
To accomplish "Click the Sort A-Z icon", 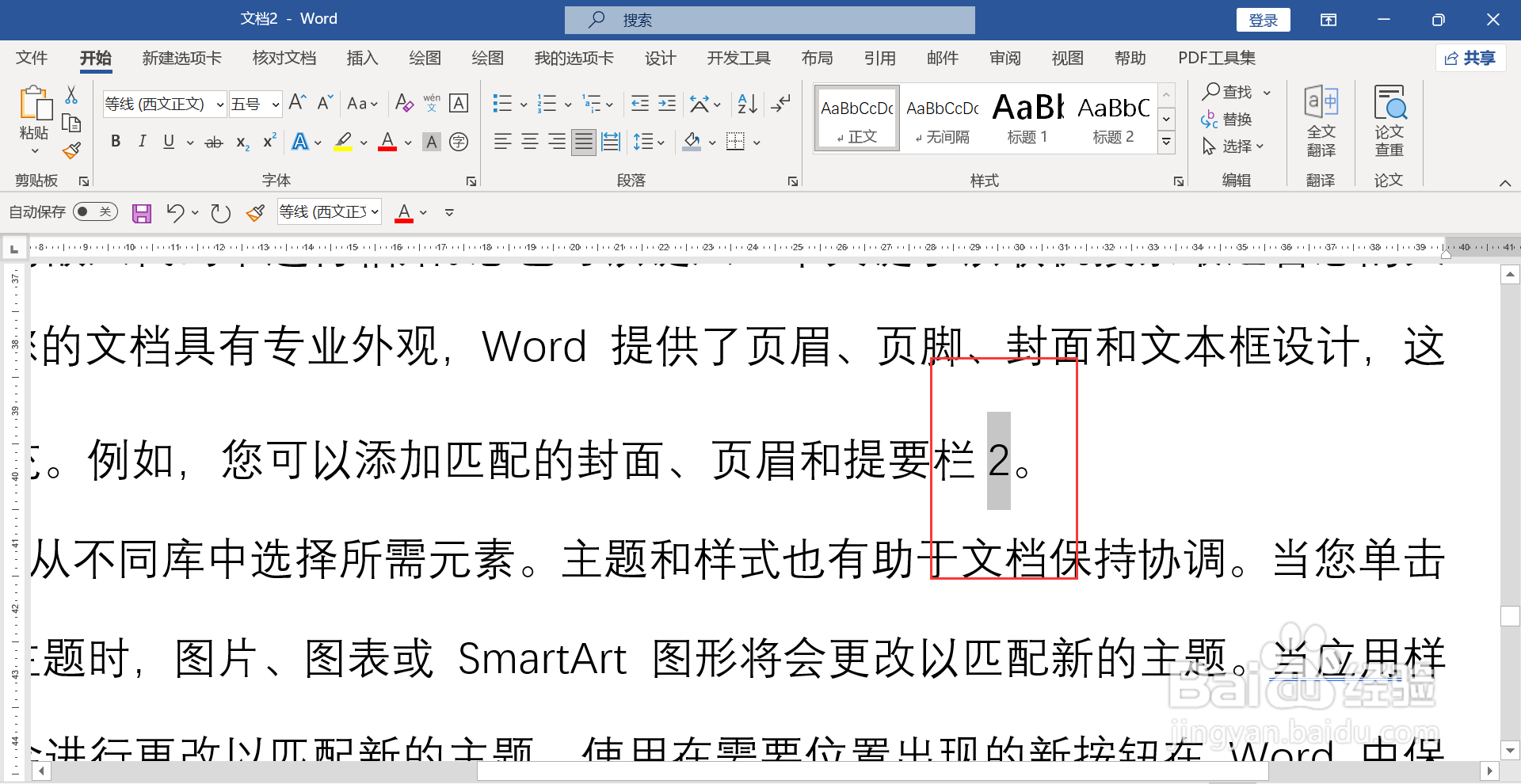I will [747, 104].
